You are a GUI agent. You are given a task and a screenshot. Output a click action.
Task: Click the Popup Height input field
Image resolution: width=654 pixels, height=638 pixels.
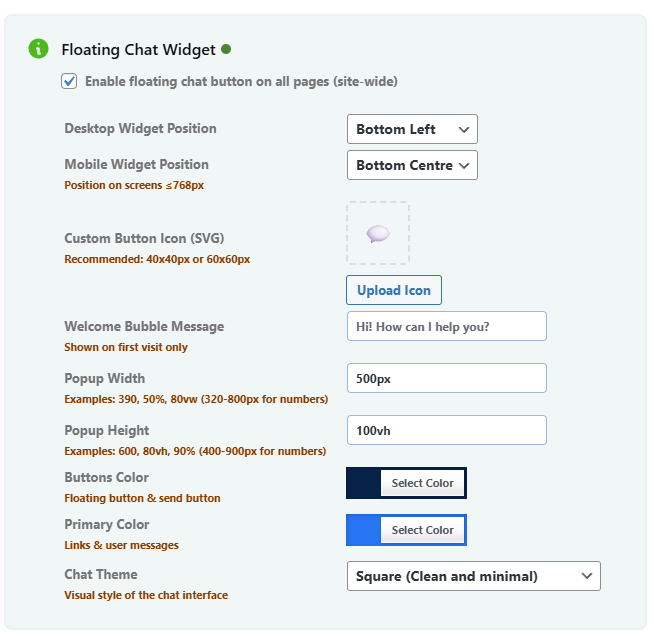pos(446,430)
